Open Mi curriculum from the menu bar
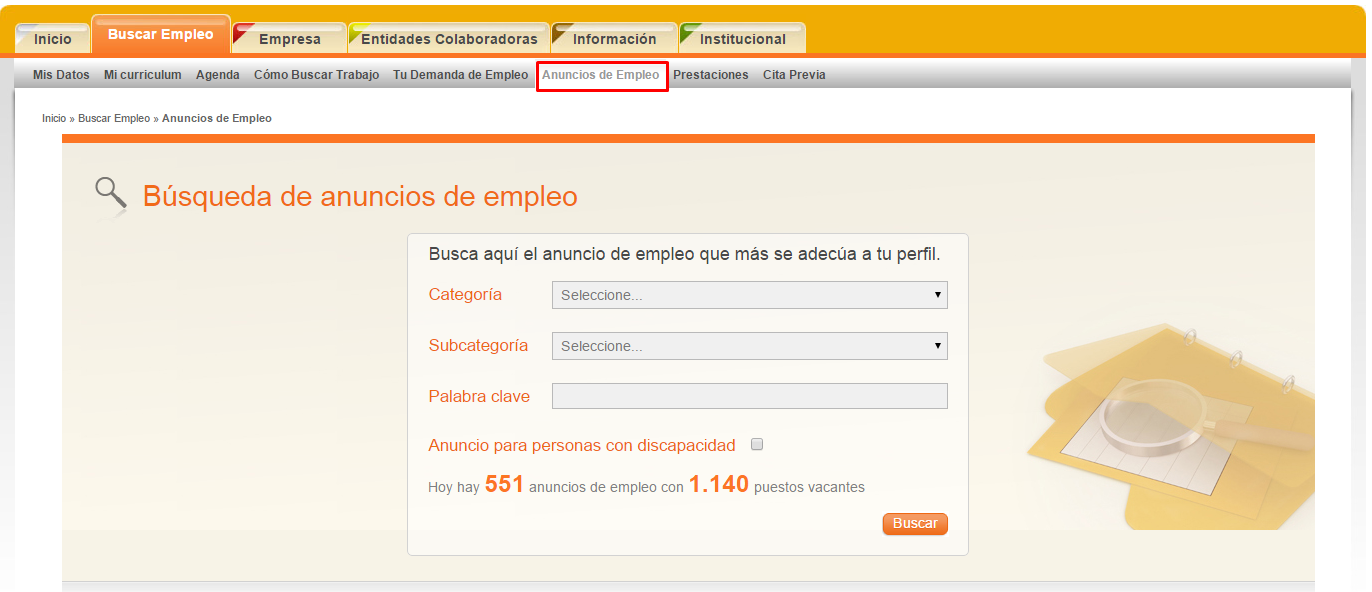Viewport: 1372px width, 592px height. (142, 74)
